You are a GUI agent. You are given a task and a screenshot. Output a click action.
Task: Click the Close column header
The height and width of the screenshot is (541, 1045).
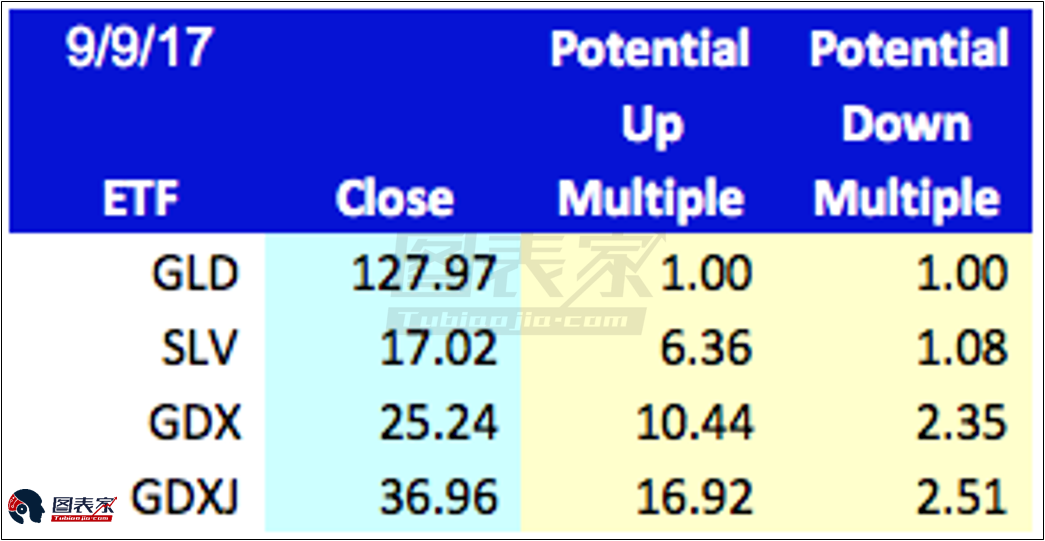tap(395, 198)
